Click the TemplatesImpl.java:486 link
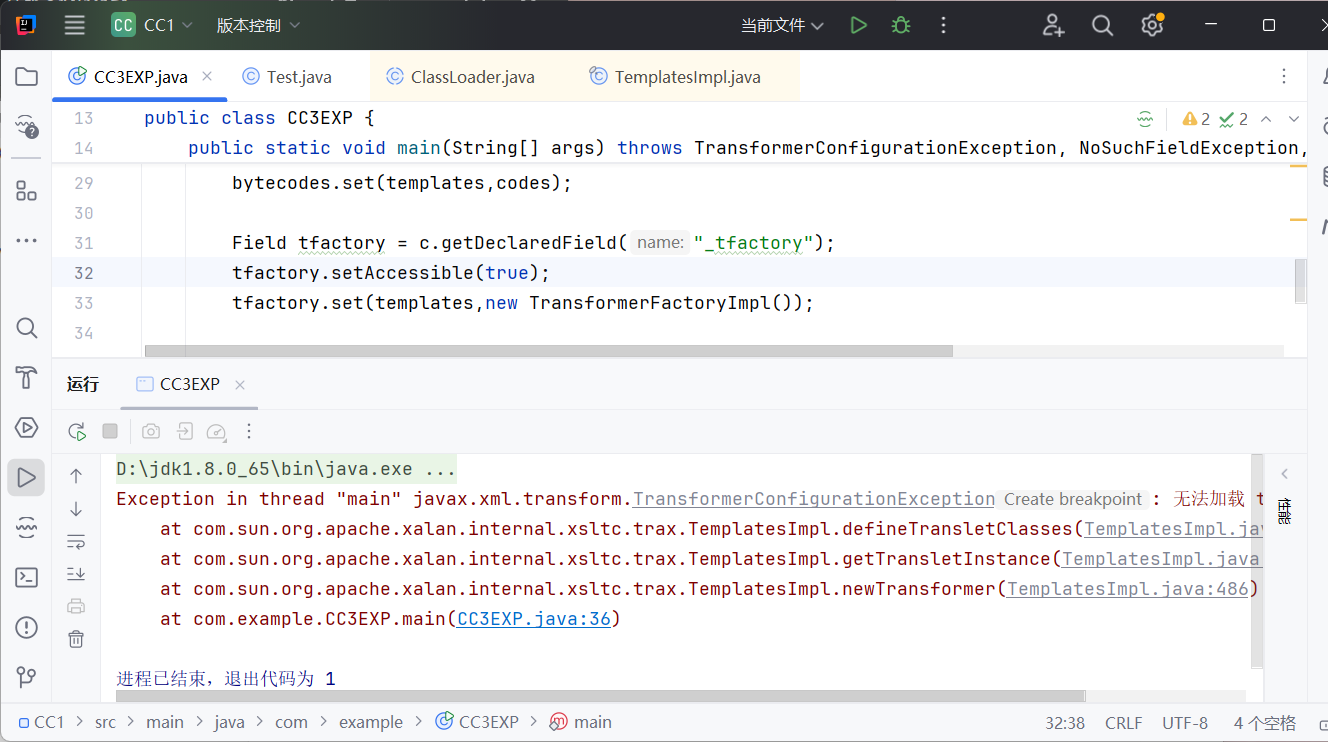Image resolution: width=1328 pixels, height=742 pixels. (x=1127, y=589)
